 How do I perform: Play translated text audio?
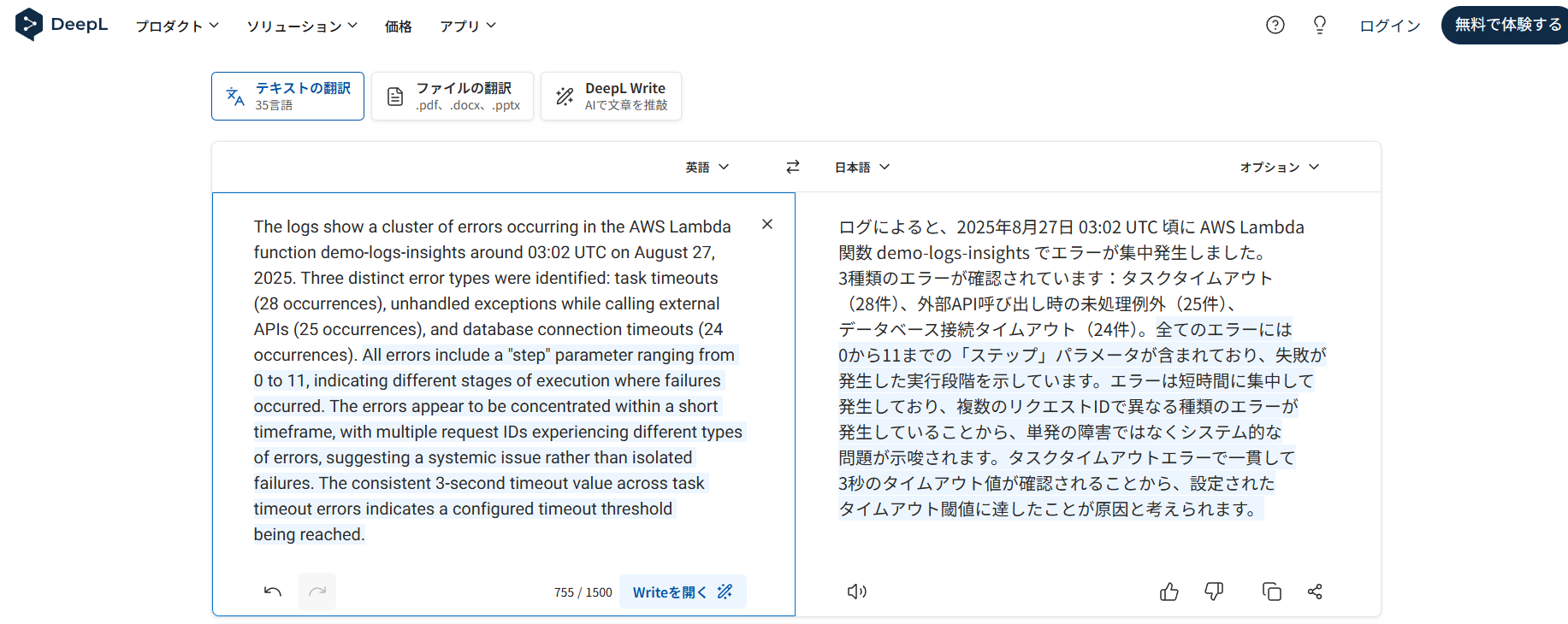[x=856, y=592]
